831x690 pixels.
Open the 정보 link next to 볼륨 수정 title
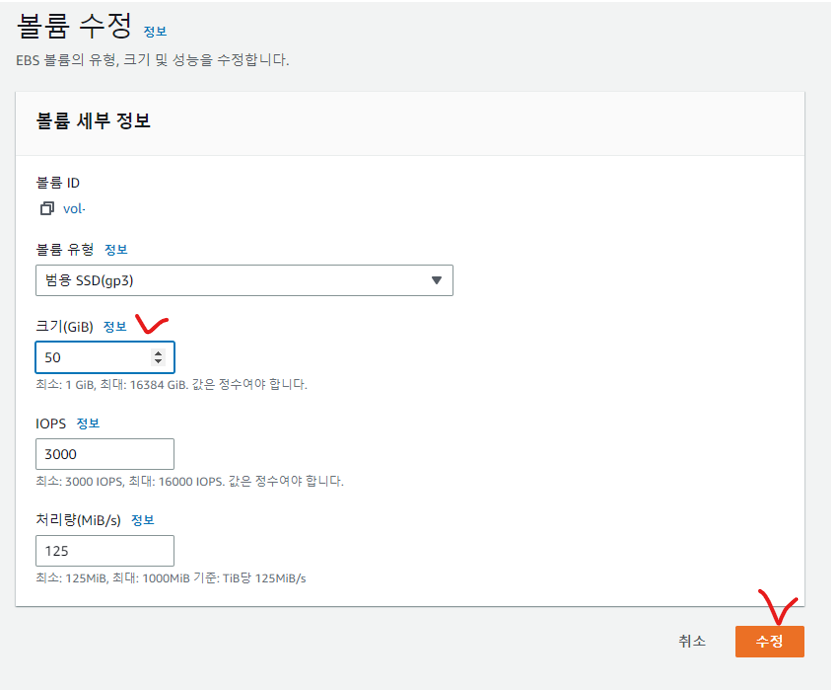(155, 31)
